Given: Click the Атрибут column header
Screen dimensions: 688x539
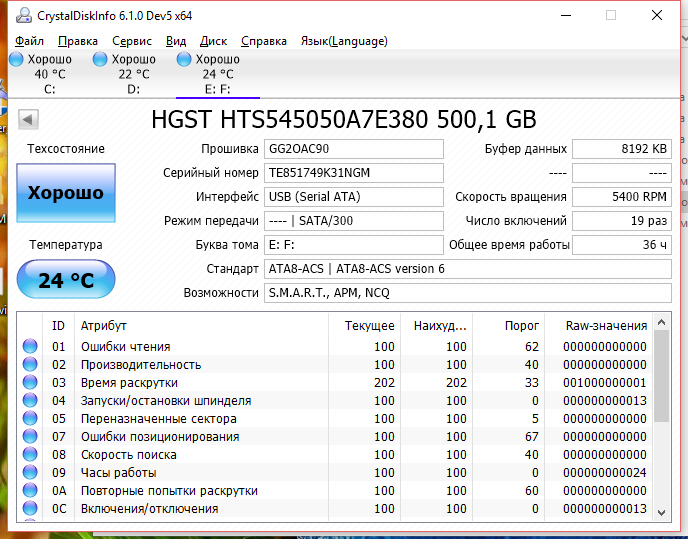Looking at the screenshot, I should pyautogui.click(x=201, y=326).
